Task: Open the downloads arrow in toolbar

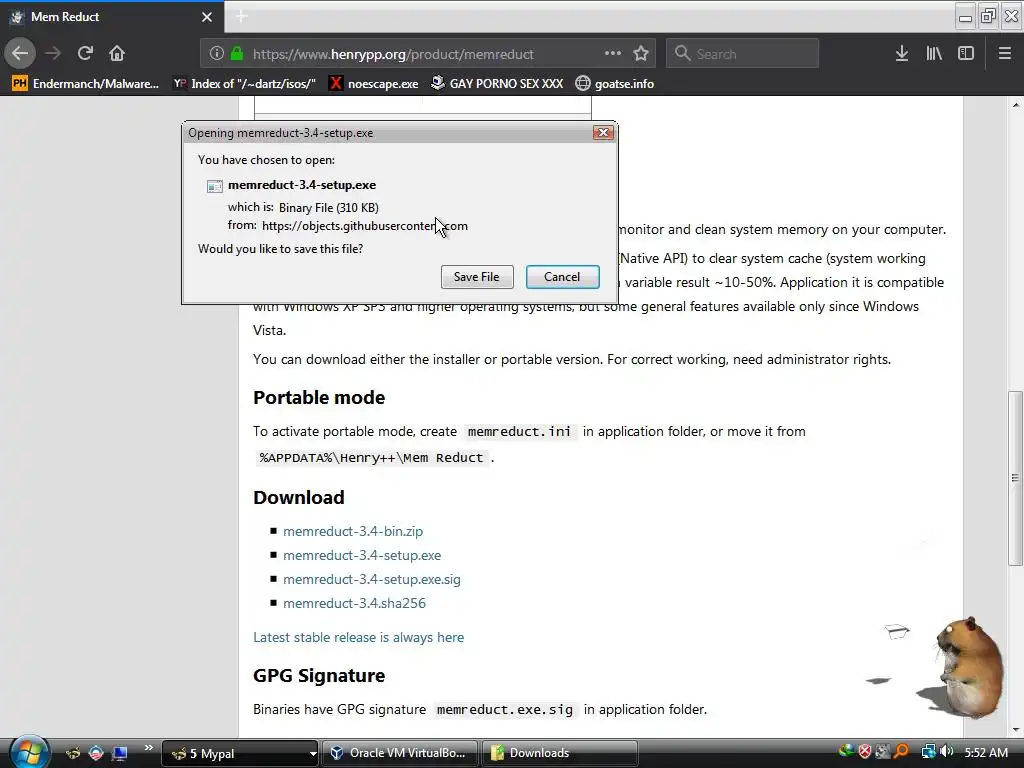Action: pos(902,54)
